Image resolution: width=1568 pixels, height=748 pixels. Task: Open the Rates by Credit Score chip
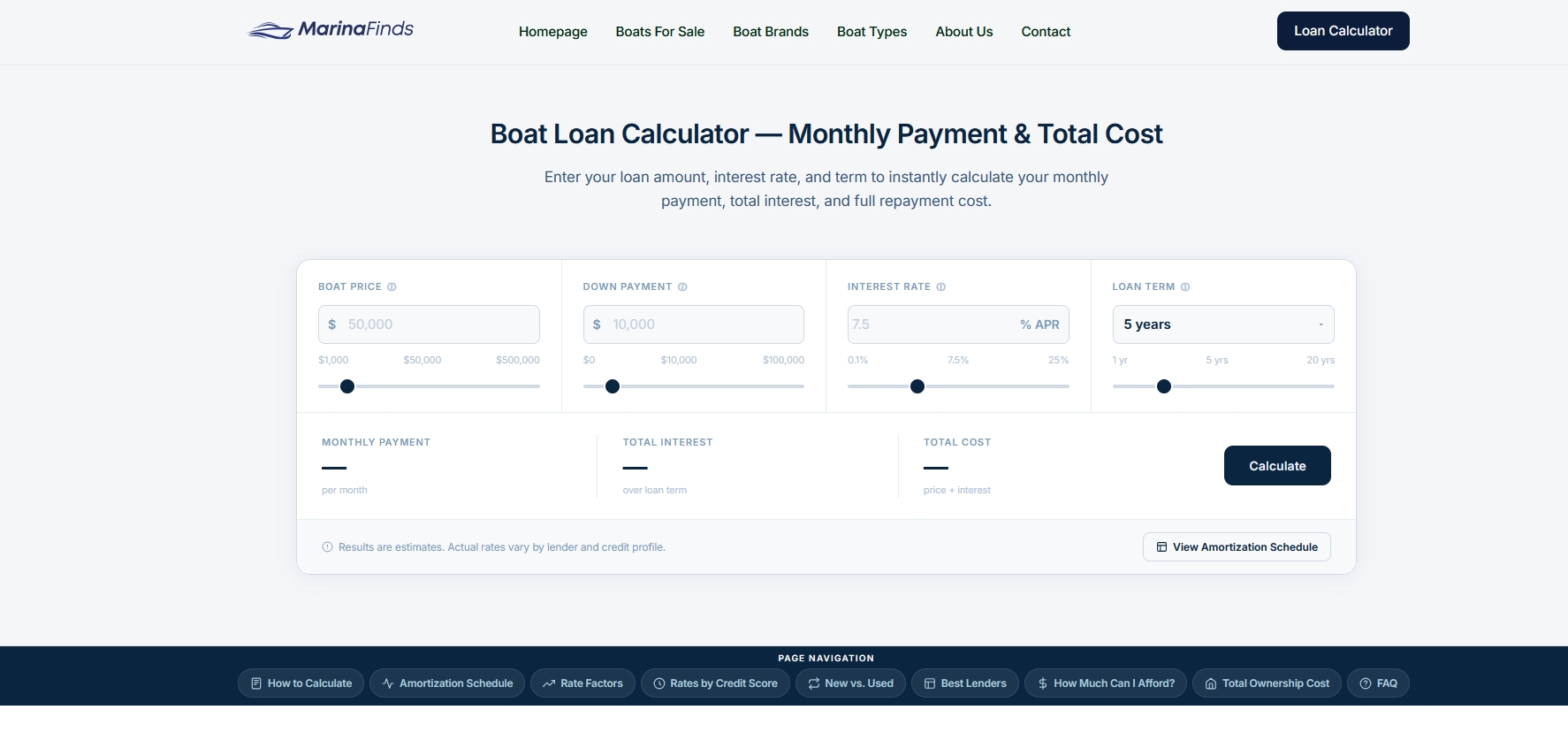pyautogui.click(x=715, y=683)
